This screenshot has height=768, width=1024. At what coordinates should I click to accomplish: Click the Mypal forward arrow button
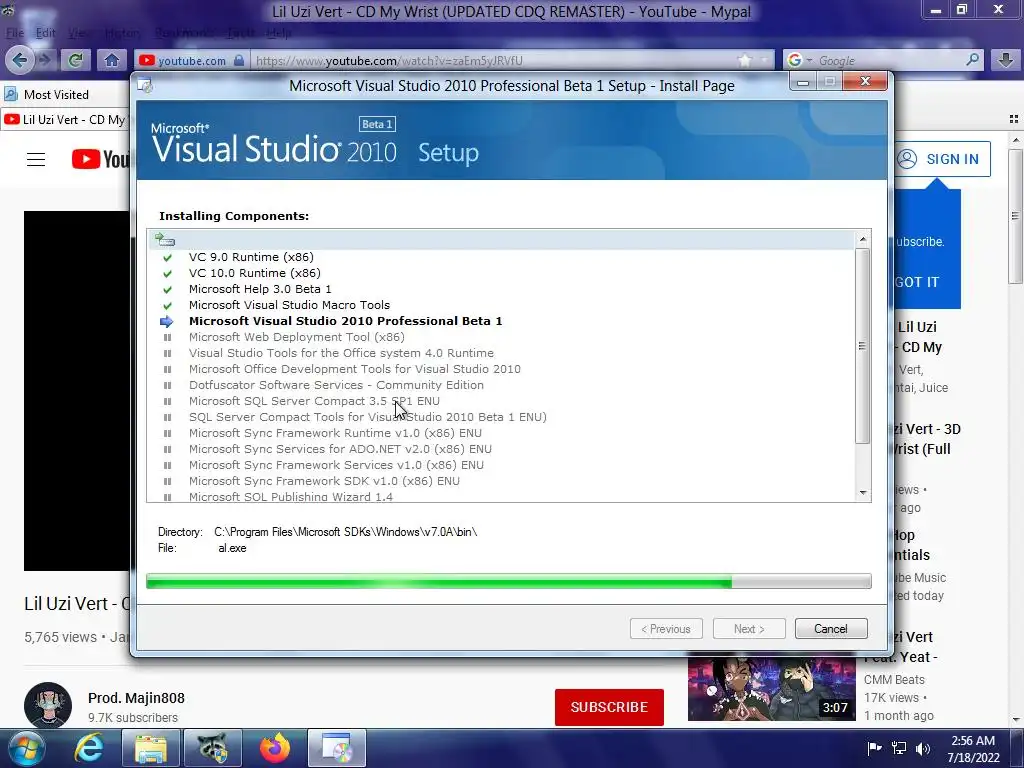point(44,61)
